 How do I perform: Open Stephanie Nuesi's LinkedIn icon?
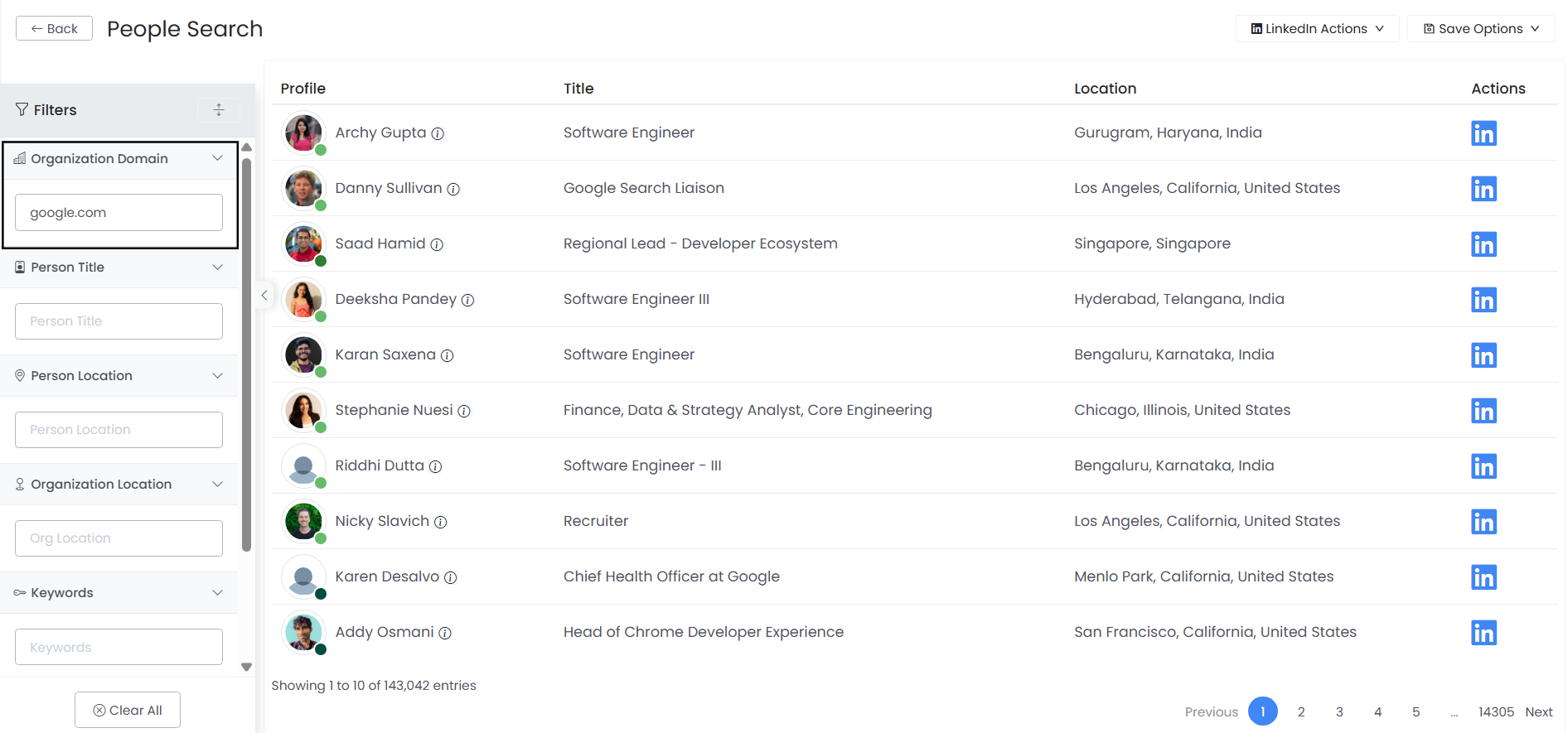point(1483,411)
